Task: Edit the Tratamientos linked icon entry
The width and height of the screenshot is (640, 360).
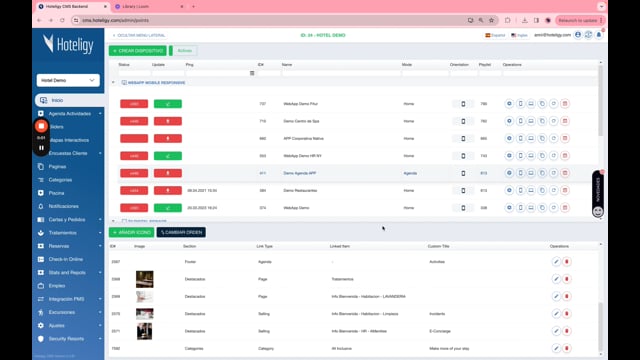Action: click(x=556, y=279)
